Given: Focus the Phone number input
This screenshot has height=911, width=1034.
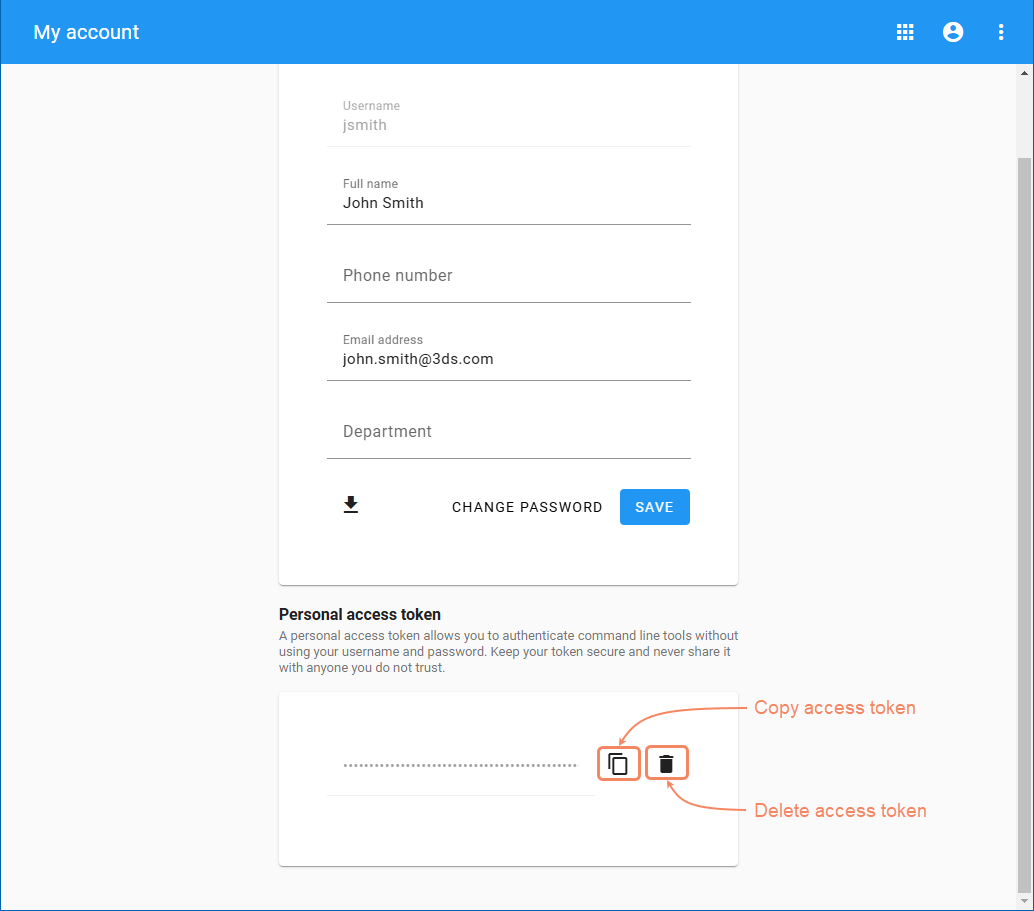Looking at the screenshot, I should tap(508, 276).
